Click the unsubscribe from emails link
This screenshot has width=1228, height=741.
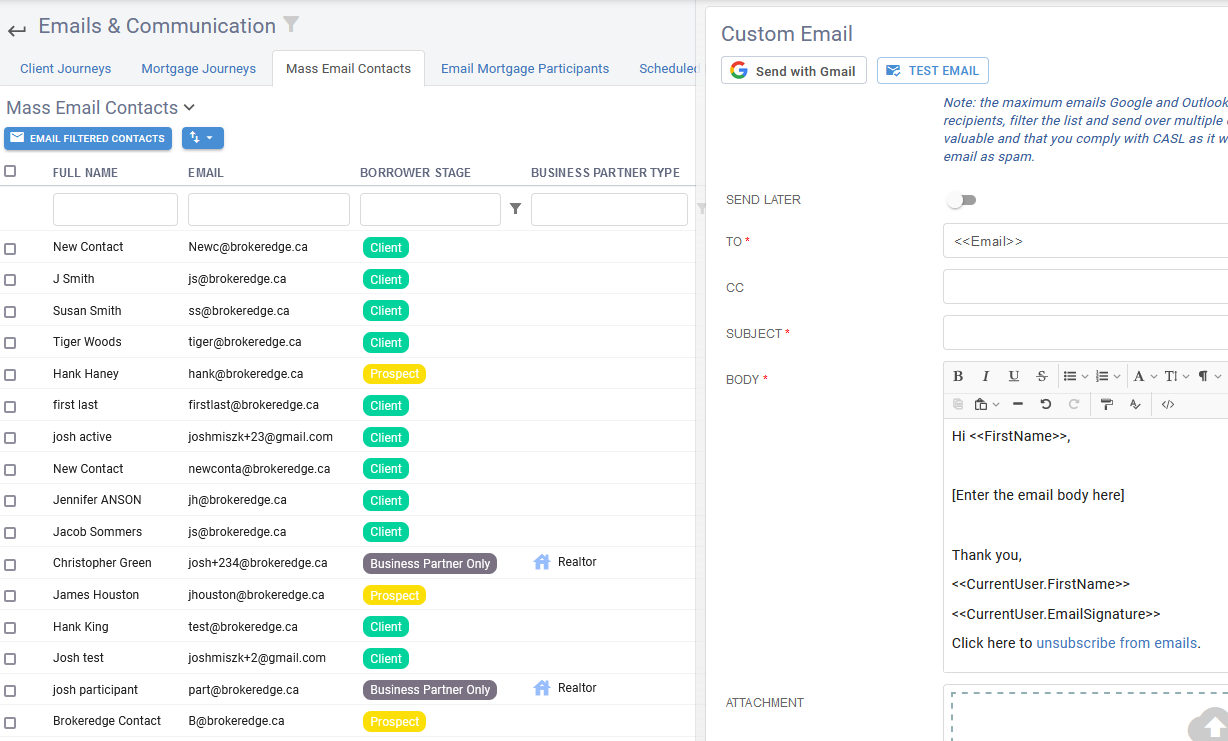click(1116, 643)
